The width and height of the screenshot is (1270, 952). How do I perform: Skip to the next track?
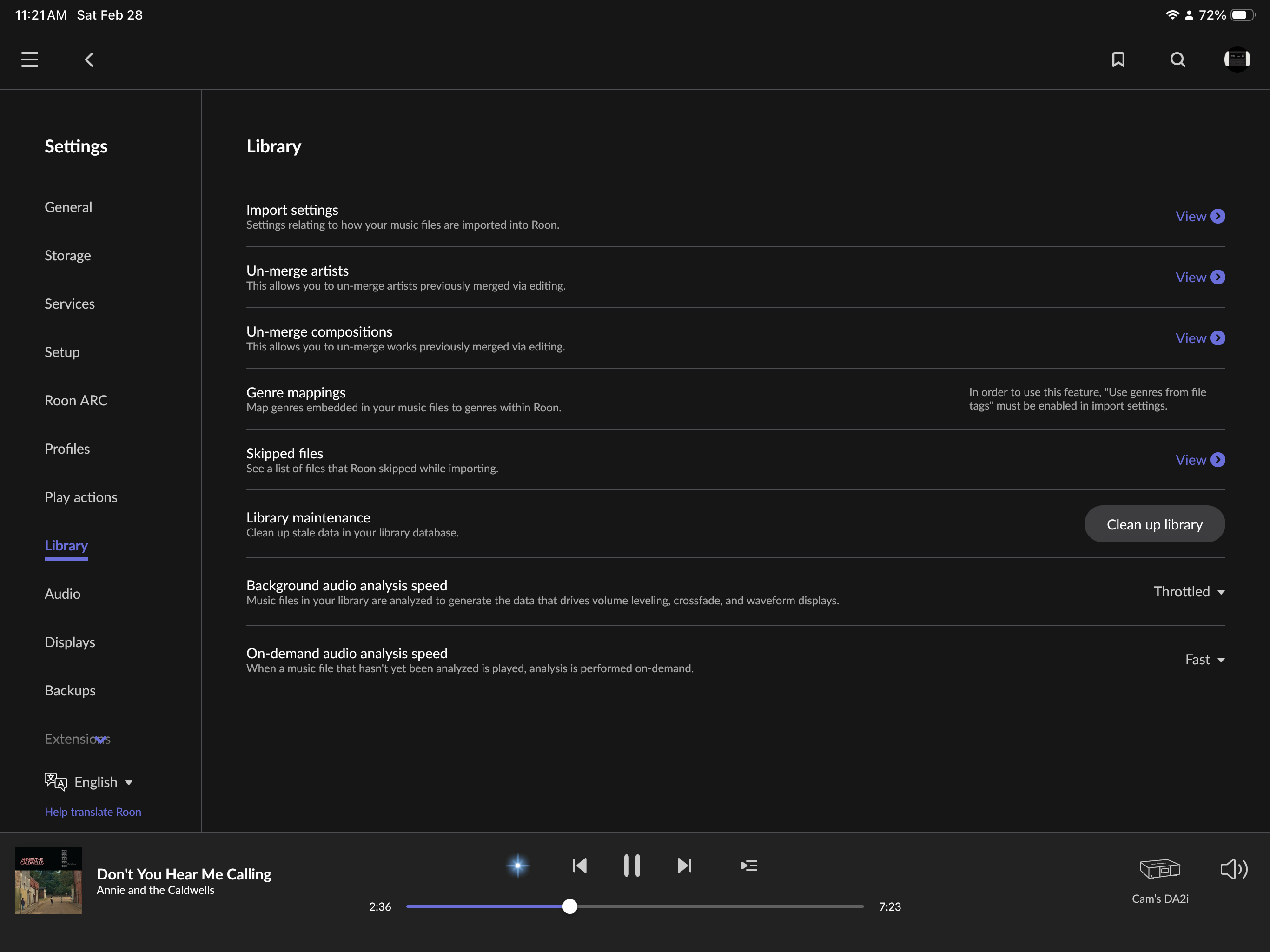point(684,865)
